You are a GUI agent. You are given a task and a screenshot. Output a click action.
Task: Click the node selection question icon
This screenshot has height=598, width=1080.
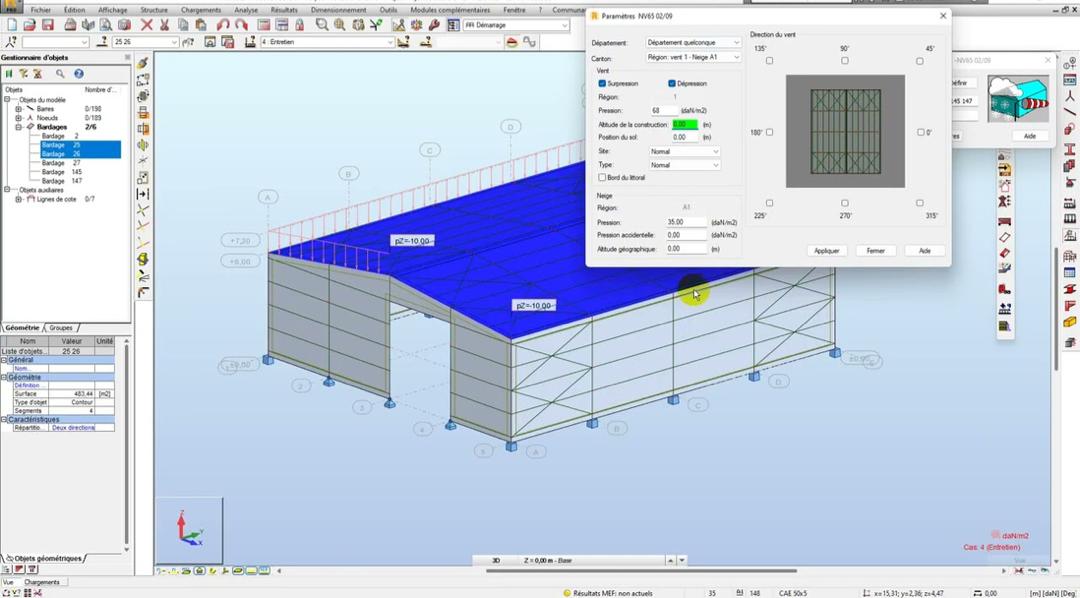pos(11,42)
